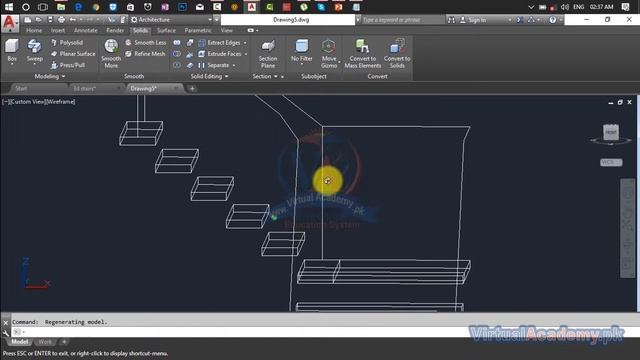Click the keyword search input field
Screen dimensions: 640x360
(402, 20)
